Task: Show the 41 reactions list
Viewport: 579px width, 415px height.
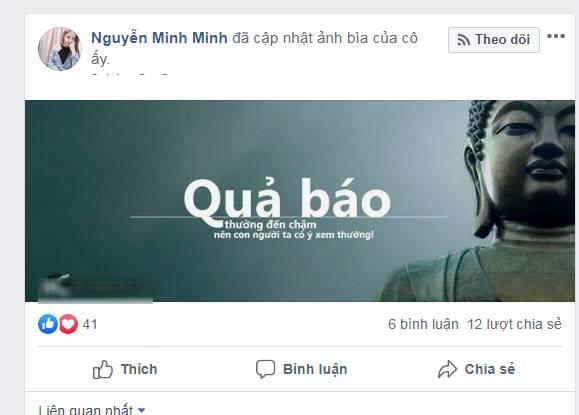Action: tap(90, 324)
